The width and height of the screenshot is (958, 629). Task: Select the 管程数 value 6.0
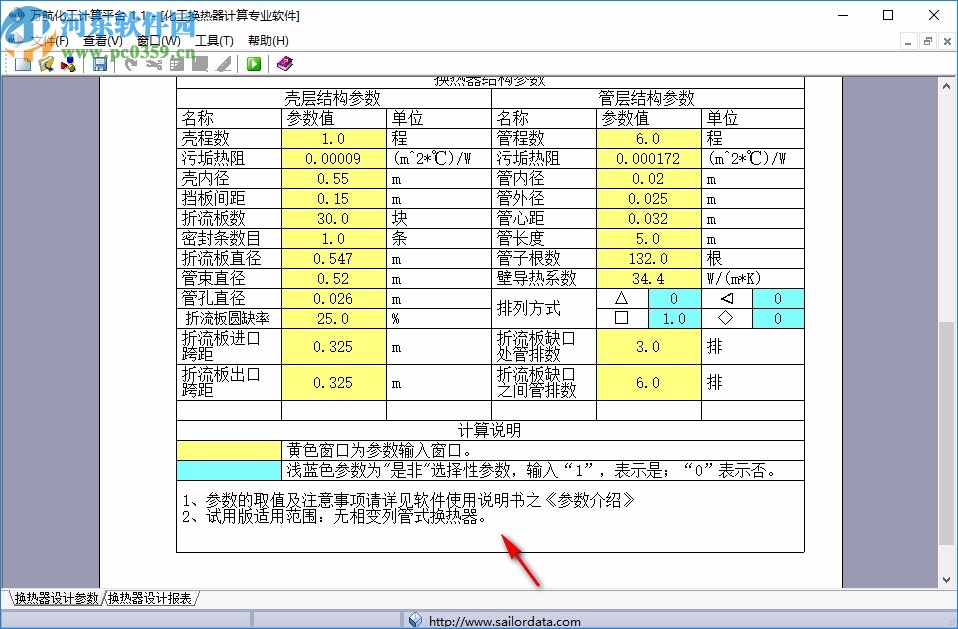click(649, 139)
